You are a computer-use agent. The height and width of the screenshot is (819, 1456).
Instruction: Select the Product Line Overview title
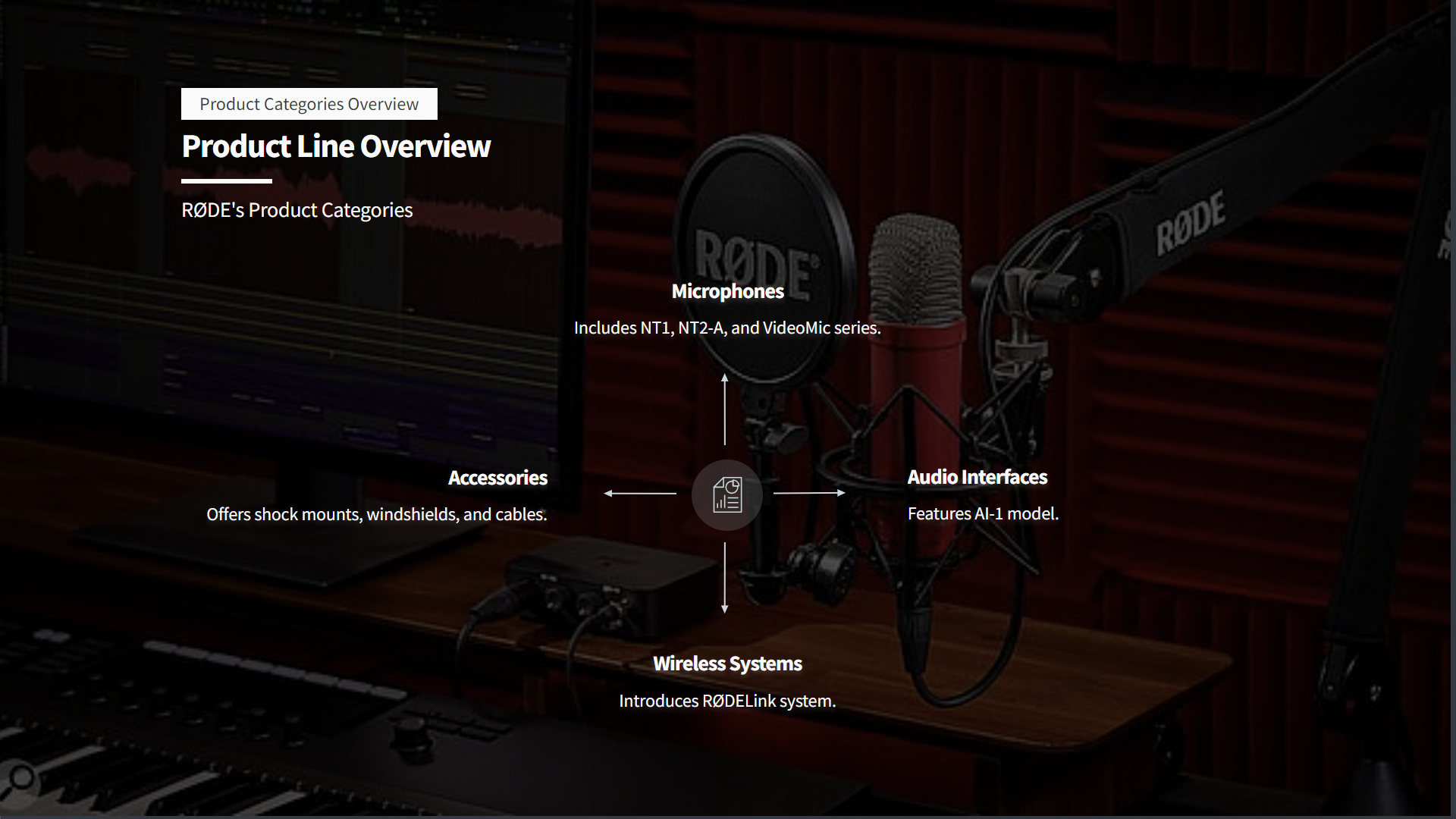coord(336,146)
